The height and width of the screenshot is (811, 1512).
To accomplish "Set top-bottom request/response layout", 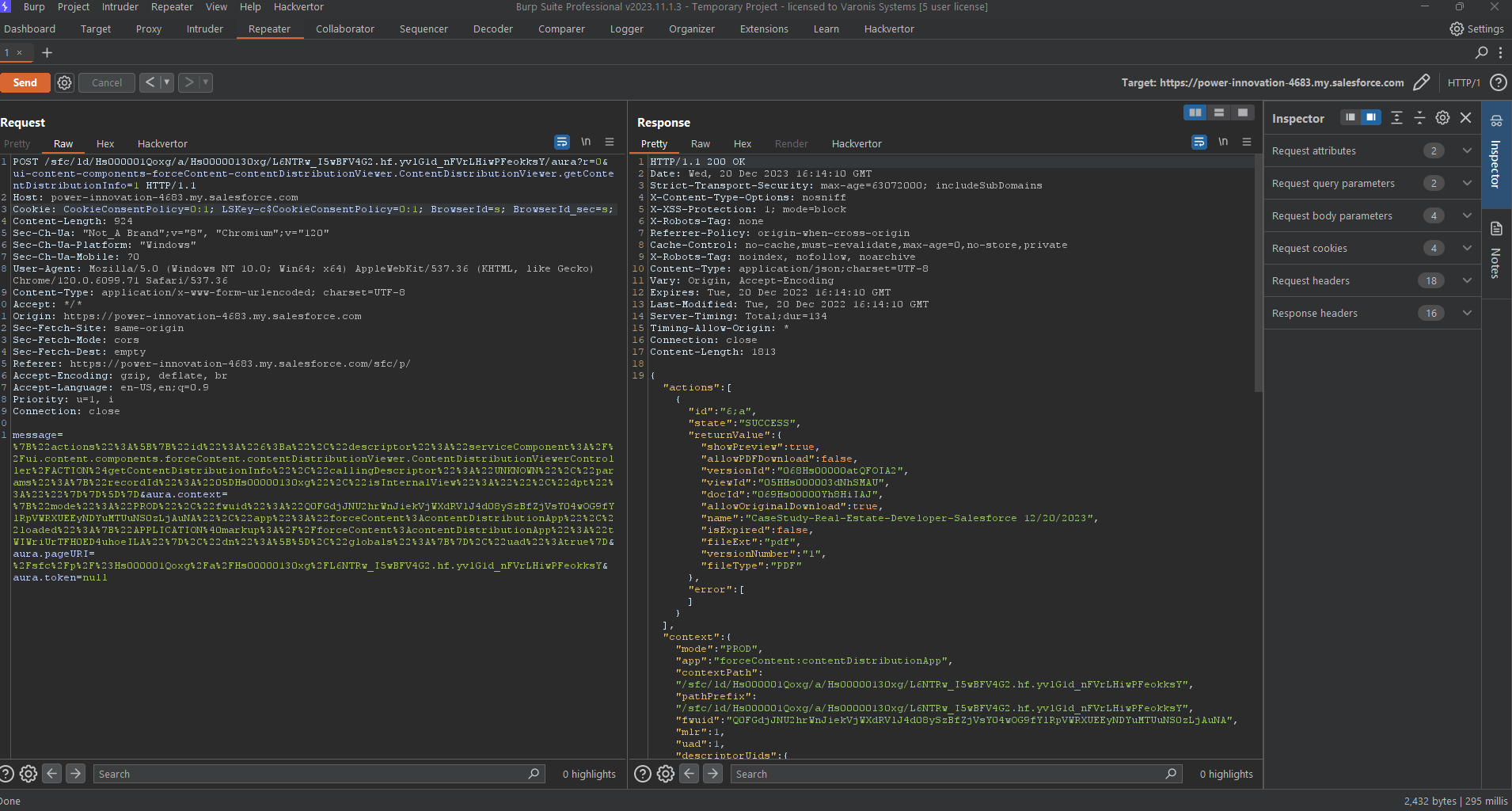I will (x=1219, y=112).
